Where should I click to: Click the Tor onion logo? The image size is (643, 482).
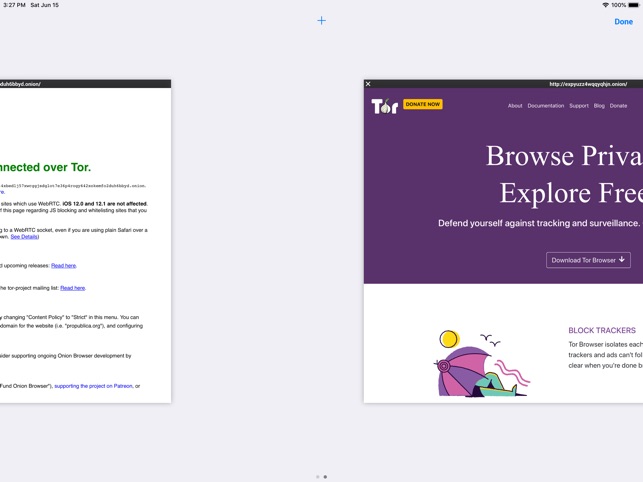(384, 106)
